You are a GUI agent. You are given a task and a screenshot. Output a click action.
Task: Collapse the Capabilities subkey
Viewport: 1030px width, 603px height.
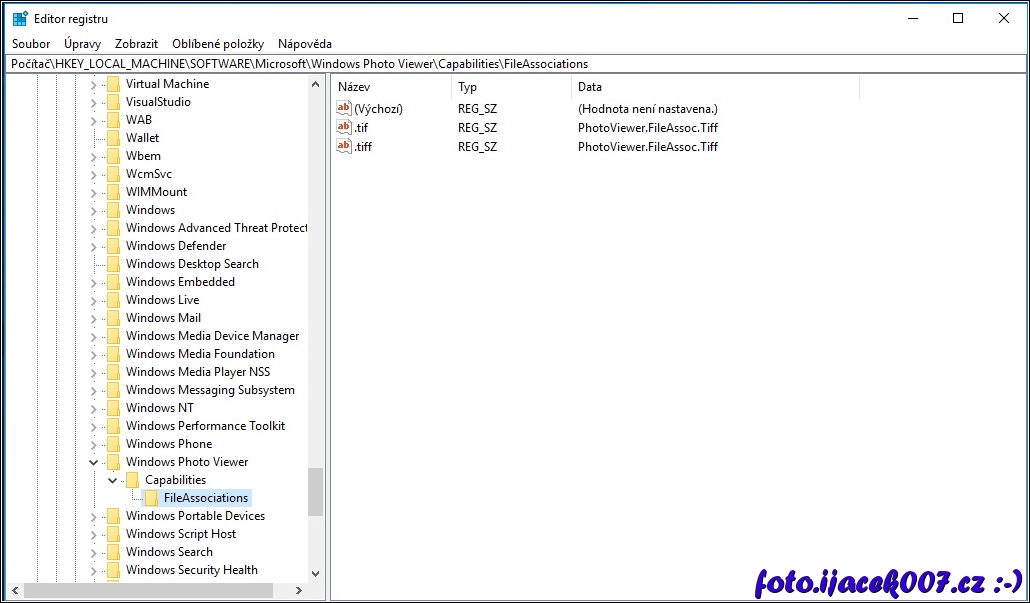pyautogui.click(x=113, y=480)
